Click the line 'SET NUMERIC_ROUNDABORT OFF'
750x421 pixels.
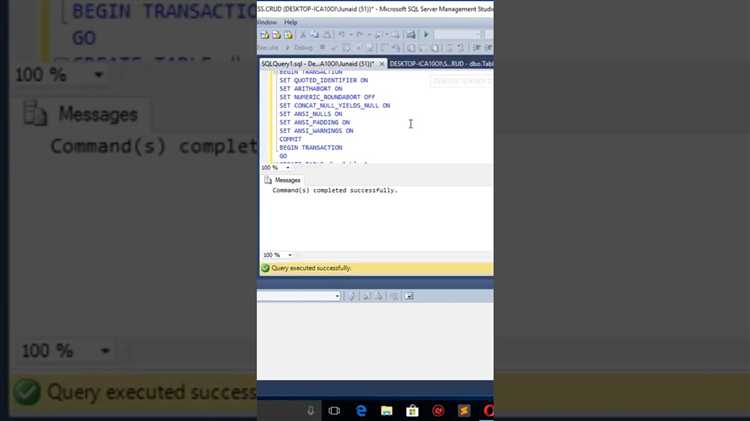tap(327, 97)
